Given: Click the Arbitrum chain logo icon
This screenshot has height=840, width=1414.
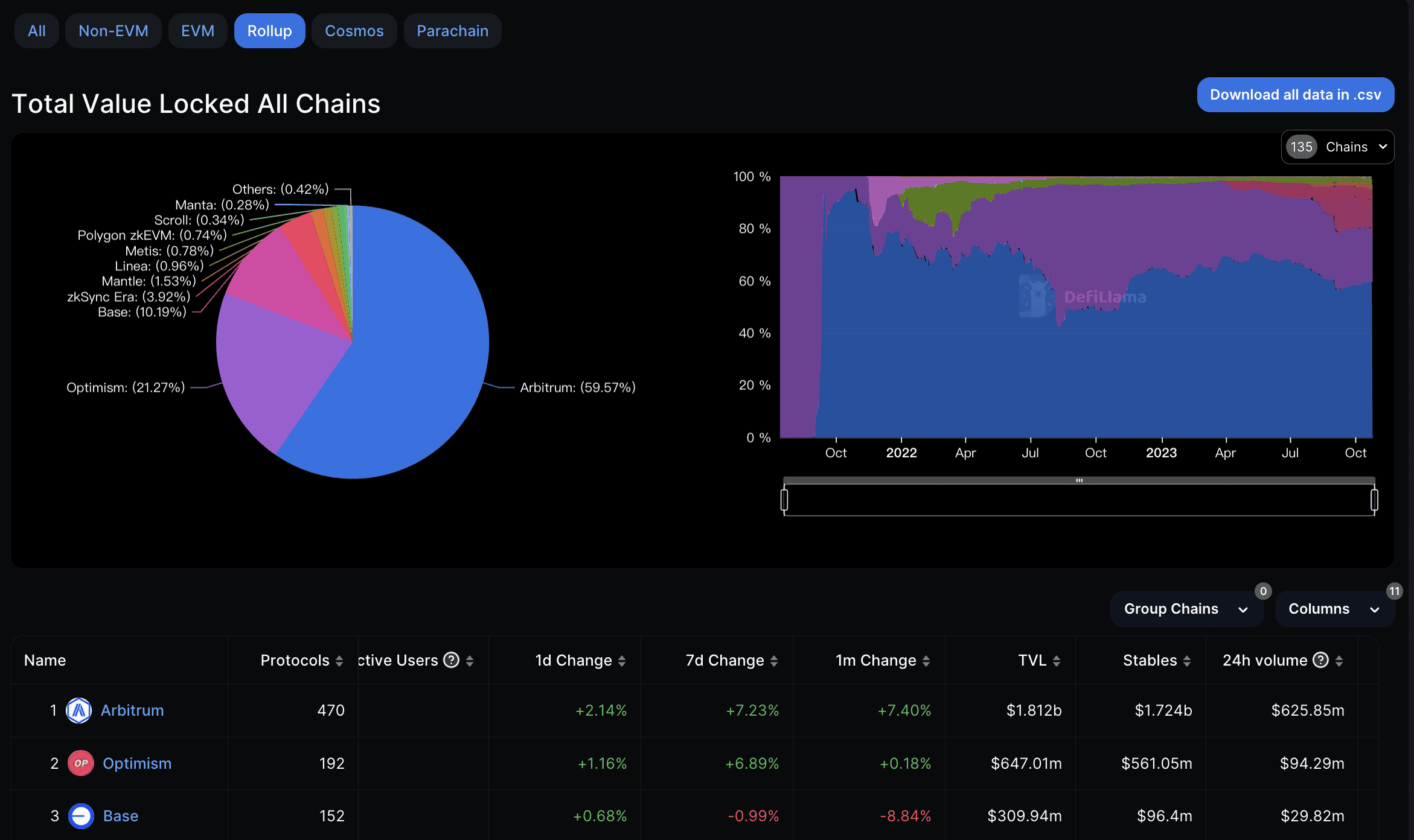Looking at the screenshot, I should pyautogui.click(x=78, y=710).
